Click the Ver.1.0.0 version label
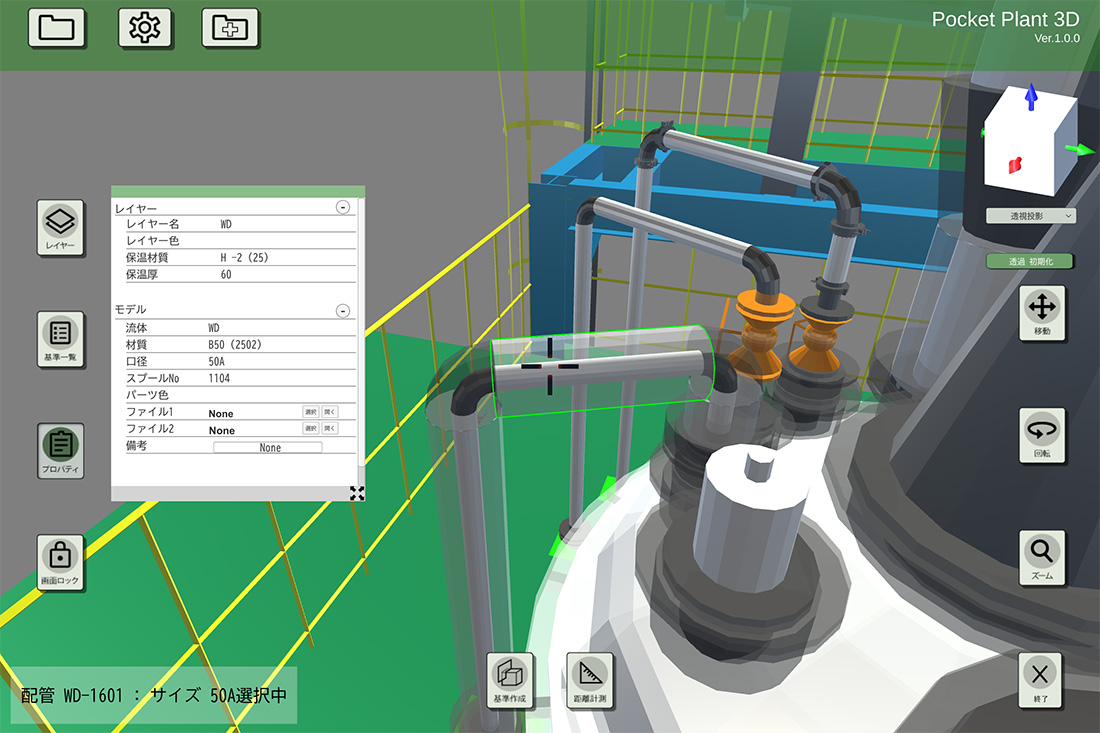Image resolution: width=1100 pixels, height=733 pixels. point(1057,39)
